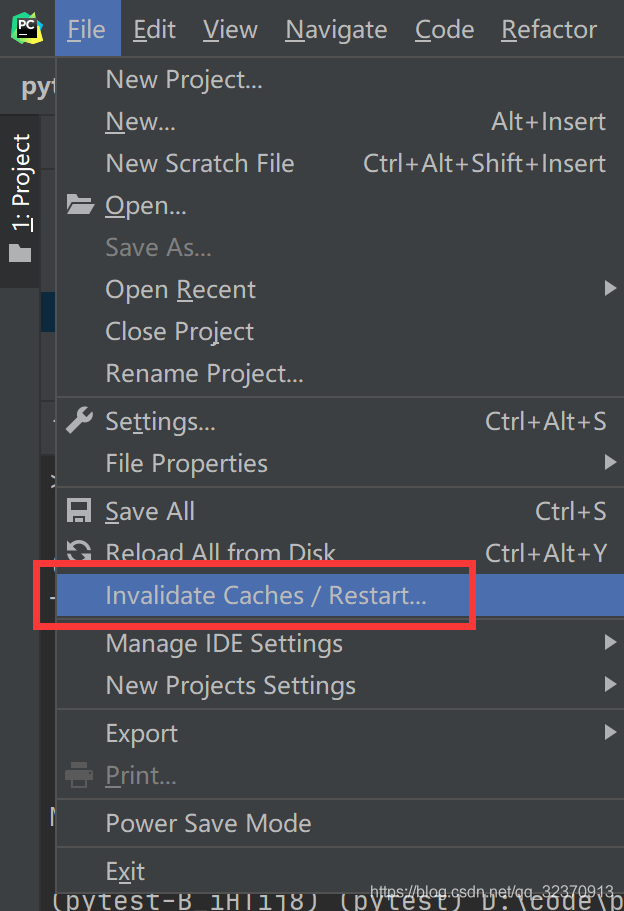Expand the New Projects Settings submenu arrow
The width and height of the screenshot is (624, 911).
[609, 684]
